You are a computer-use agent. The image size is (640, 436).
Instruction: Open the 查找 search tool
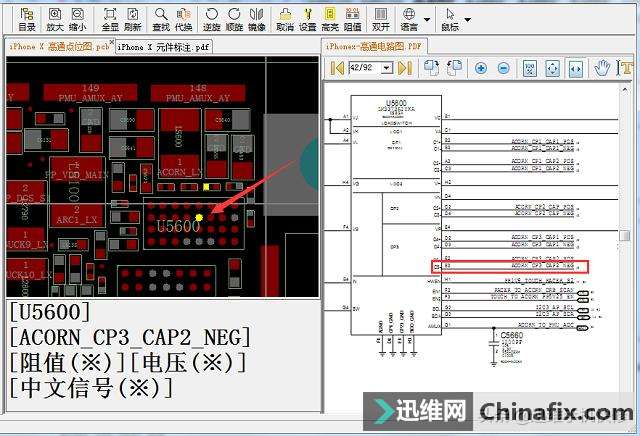(161, 19)
